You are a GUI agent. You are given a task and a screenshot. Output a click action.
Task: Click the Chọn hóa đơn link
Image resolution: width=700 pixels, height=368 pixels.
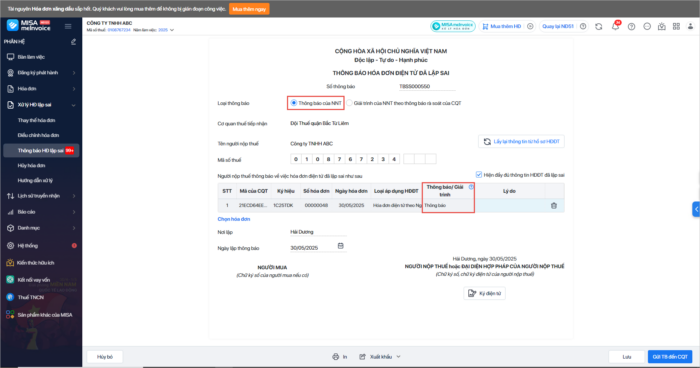(x=233, y=219)
